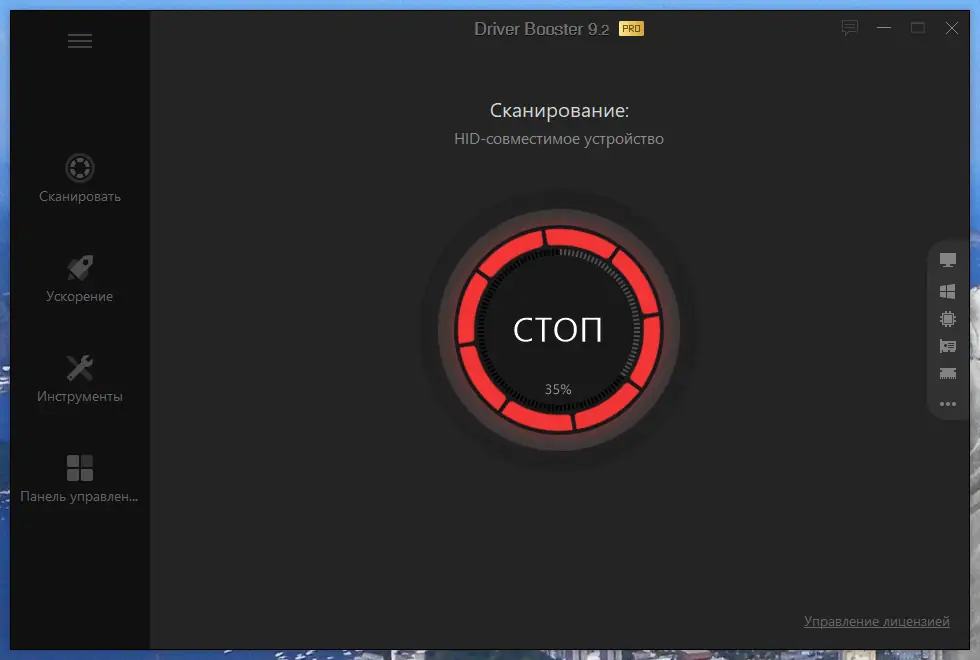
Task: View RAM details with memory icon
Action: coord(946,375)
